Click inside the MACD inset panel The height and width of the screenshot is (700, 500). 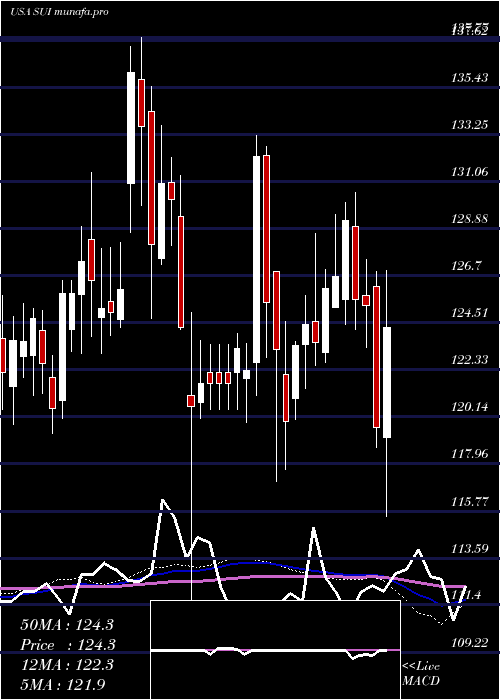[275, 650]
